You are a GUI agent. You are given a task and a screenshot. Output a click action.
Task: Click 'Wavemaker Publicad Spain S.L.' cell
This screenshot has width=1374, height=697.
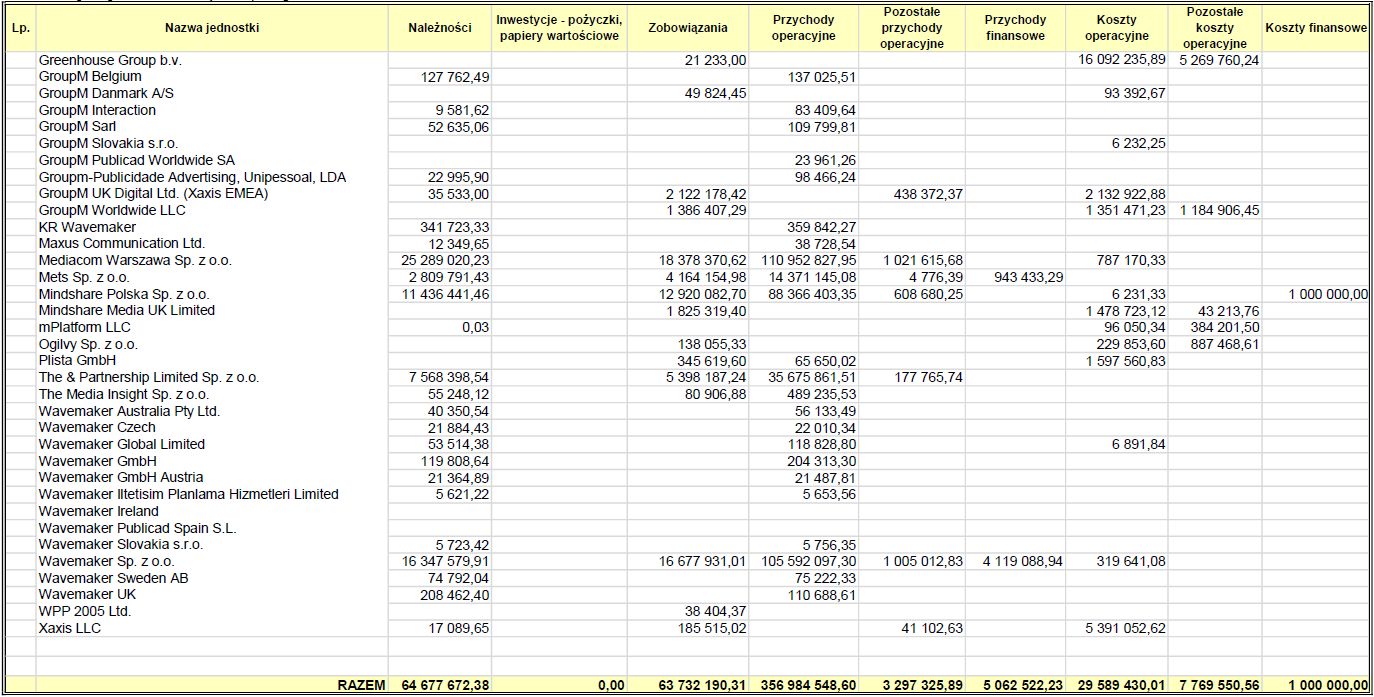click(x=137, y=528)
